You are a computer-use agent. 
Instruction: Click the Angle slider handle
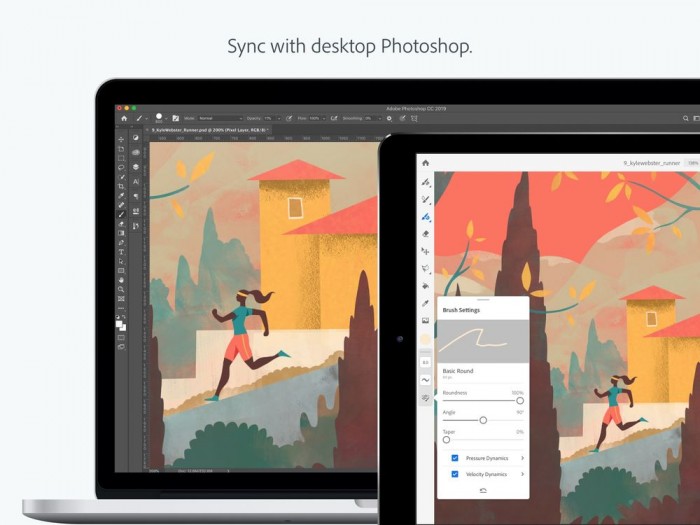pos(483,420)
